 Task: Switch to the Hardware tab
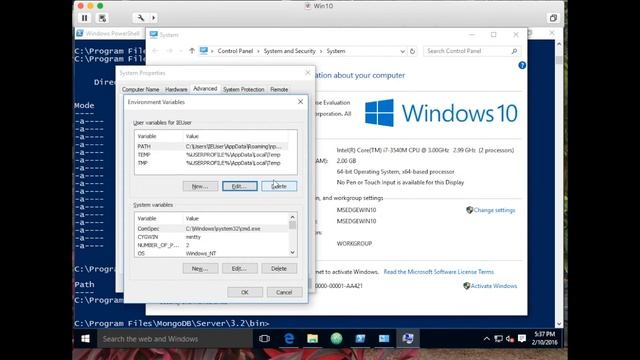coord(176,89)
